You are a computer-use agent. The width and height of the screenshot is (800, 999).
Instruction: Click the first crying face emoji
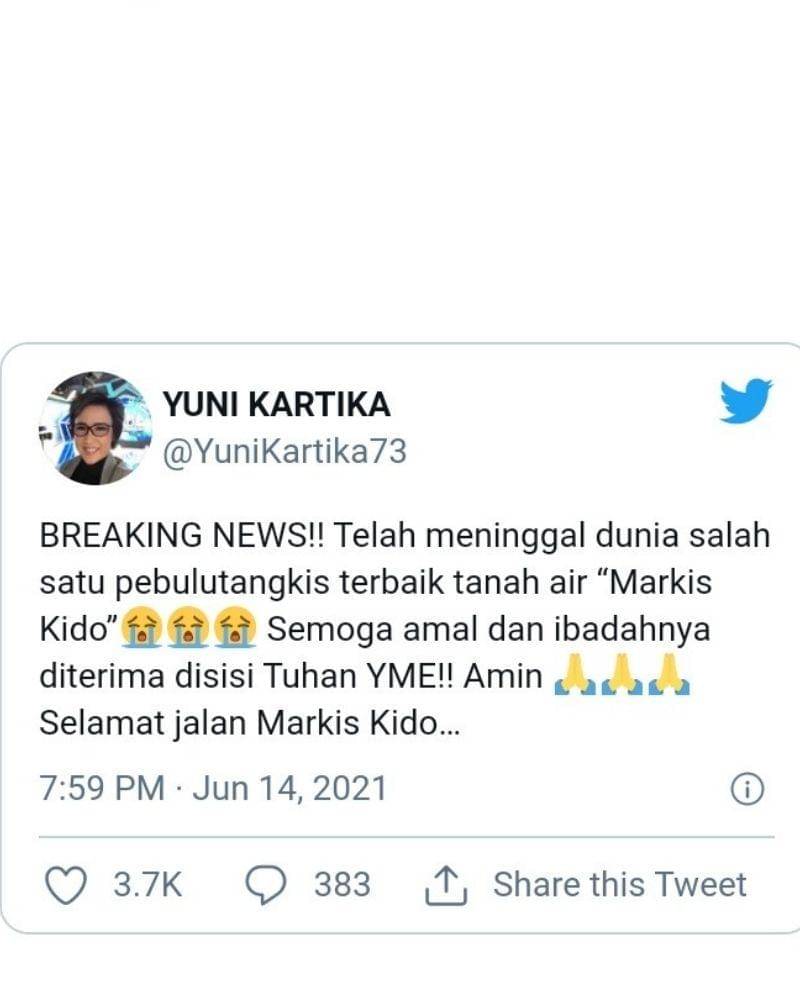141,628
